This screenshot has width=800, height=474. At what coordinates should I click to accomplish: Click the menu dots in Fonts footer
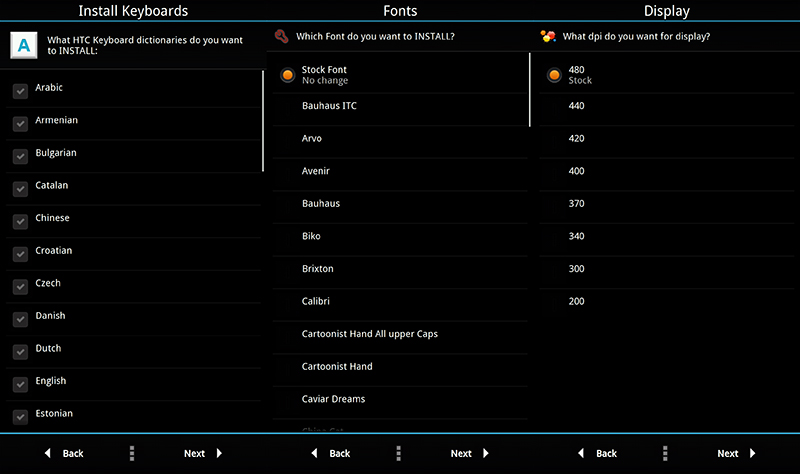click(x=399, y=453)
